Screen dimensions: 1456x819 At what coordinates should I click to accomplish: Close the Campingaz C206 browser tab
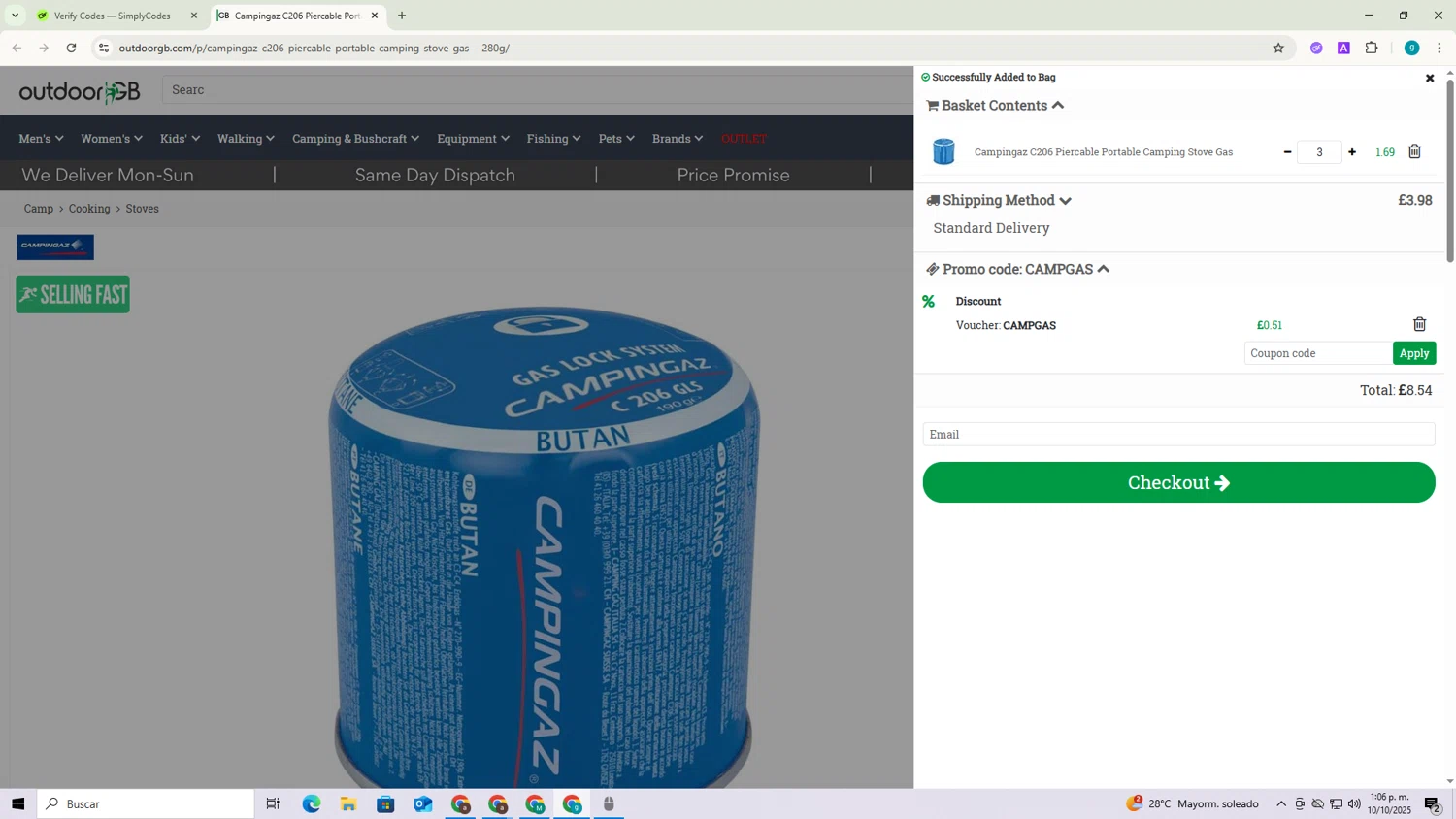pos(375,16)
